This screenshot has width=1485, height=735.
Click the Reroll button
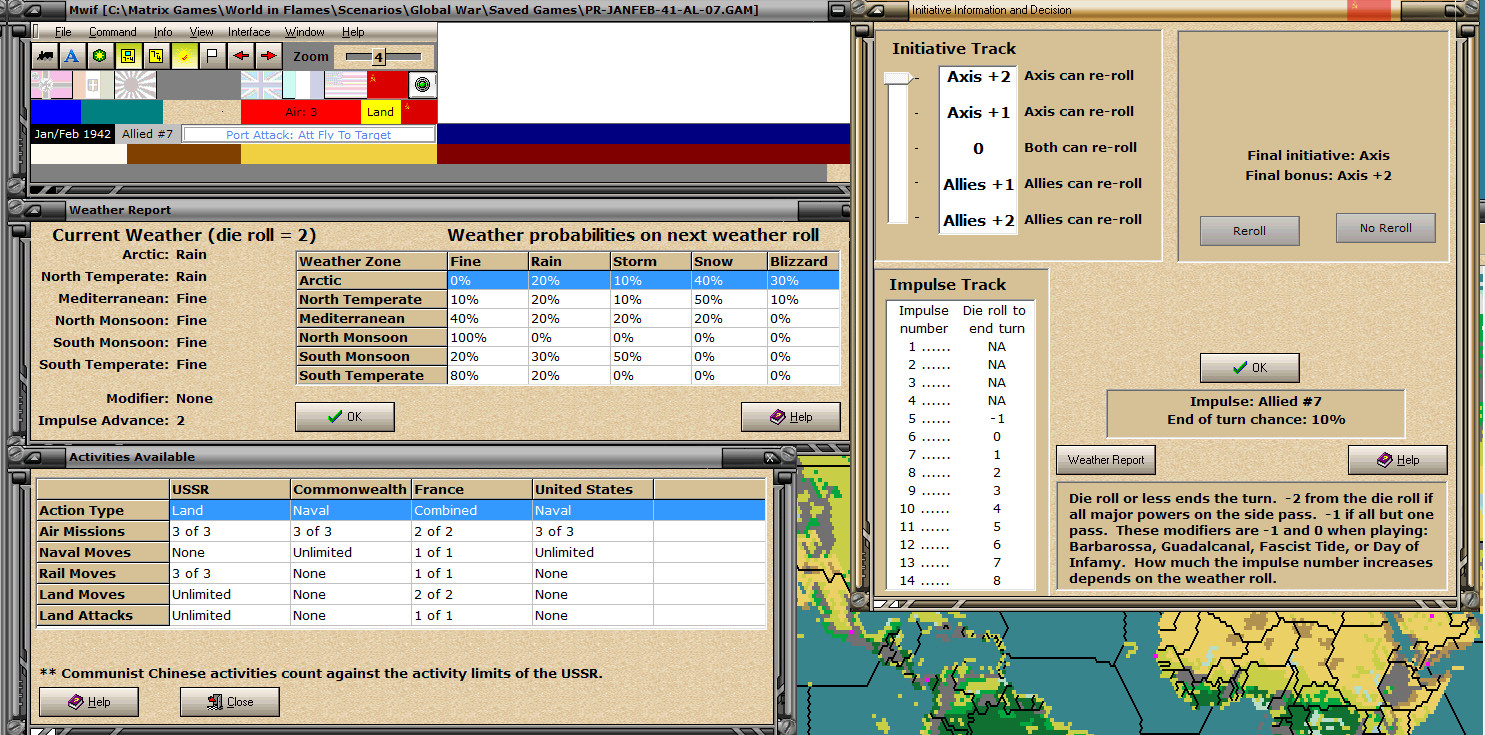[x=1249, y=231]
